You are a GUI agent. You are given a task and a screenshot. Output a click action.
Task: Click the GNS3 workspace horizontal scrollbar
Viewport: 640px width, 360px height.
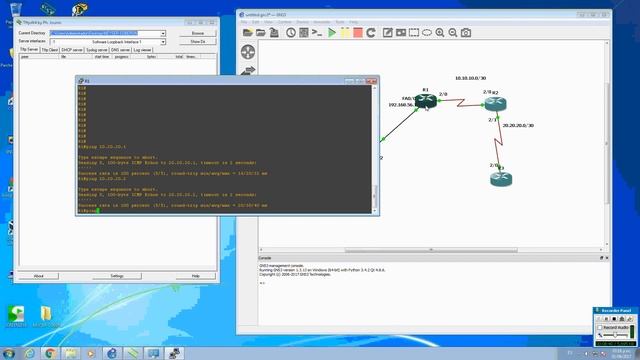tap(431, 250)
